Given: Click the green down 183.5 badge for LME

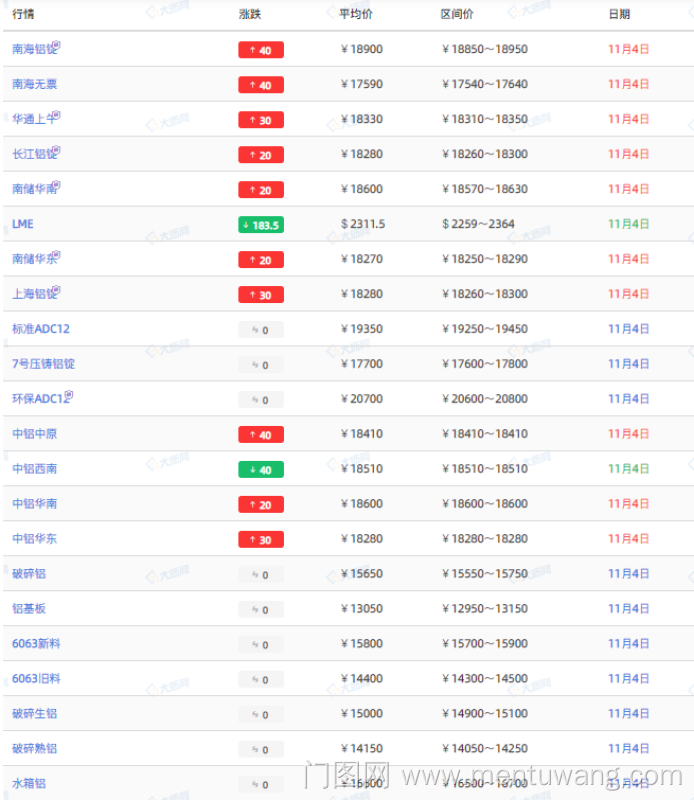Looking at the screenshot, I should tap(260, 225).
